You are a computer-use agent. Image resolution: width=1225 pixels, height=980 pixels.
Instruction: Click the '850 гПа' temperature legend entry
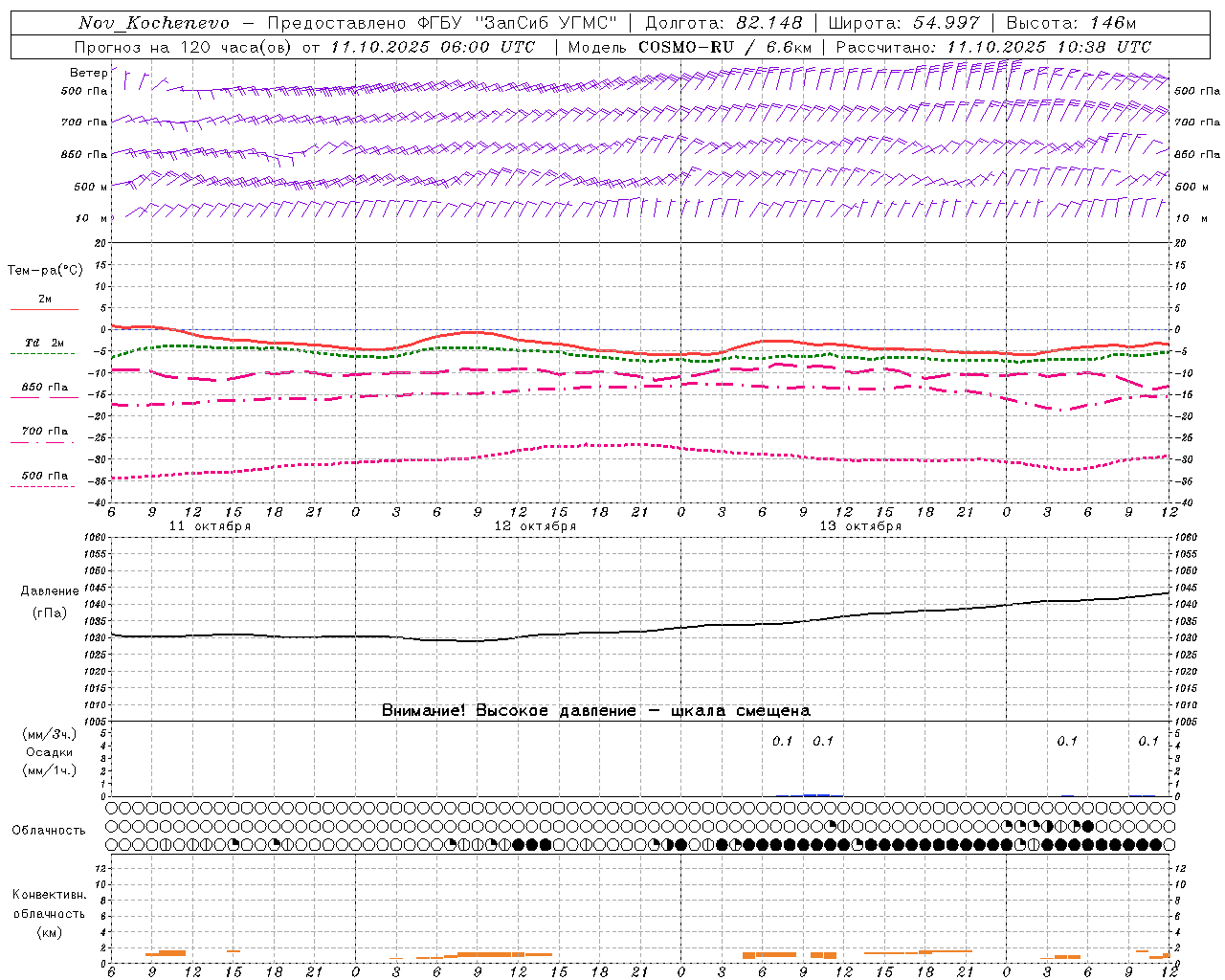(45, 388)
